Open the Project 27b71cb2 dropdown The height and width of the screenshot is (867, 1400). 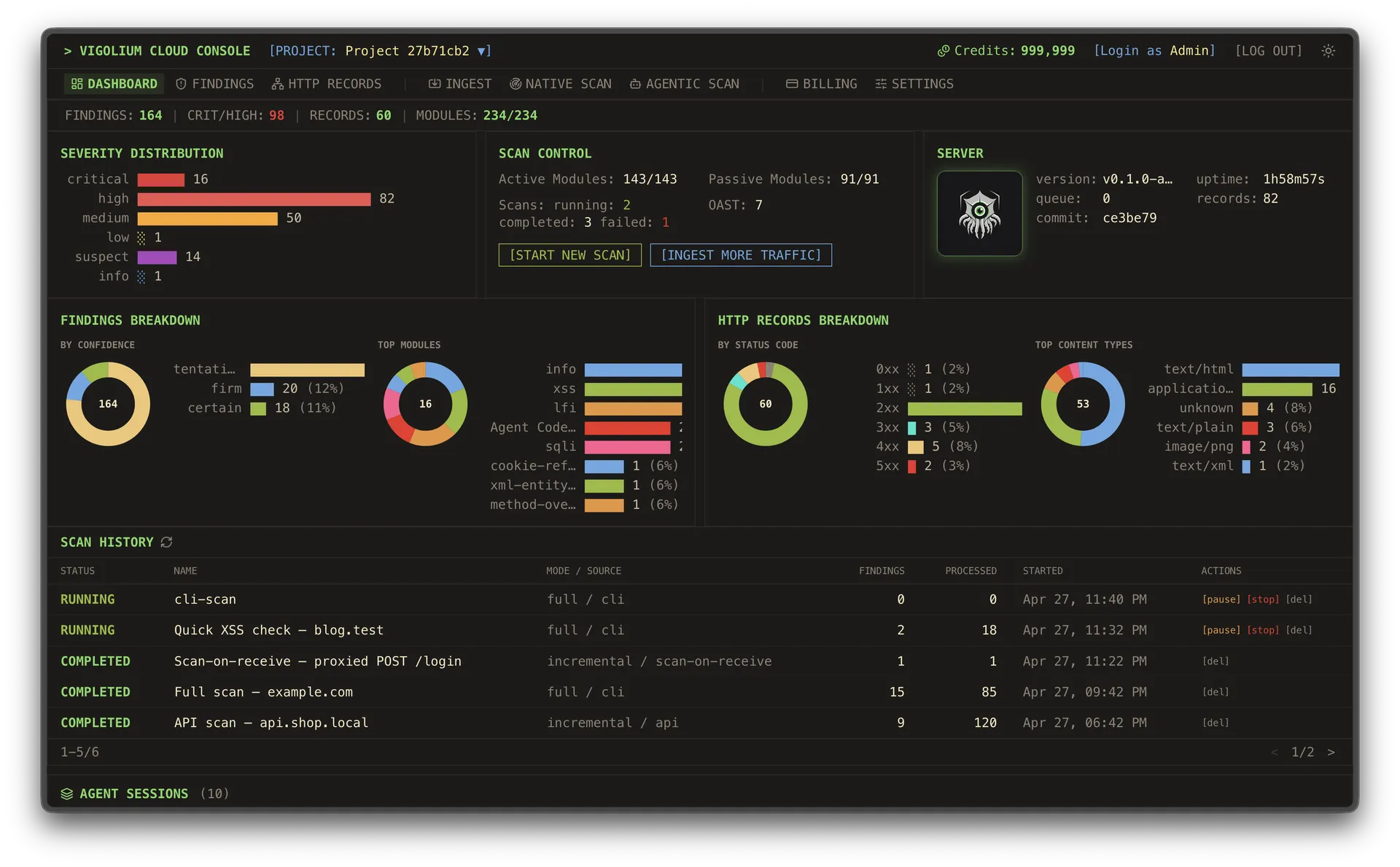380,51
